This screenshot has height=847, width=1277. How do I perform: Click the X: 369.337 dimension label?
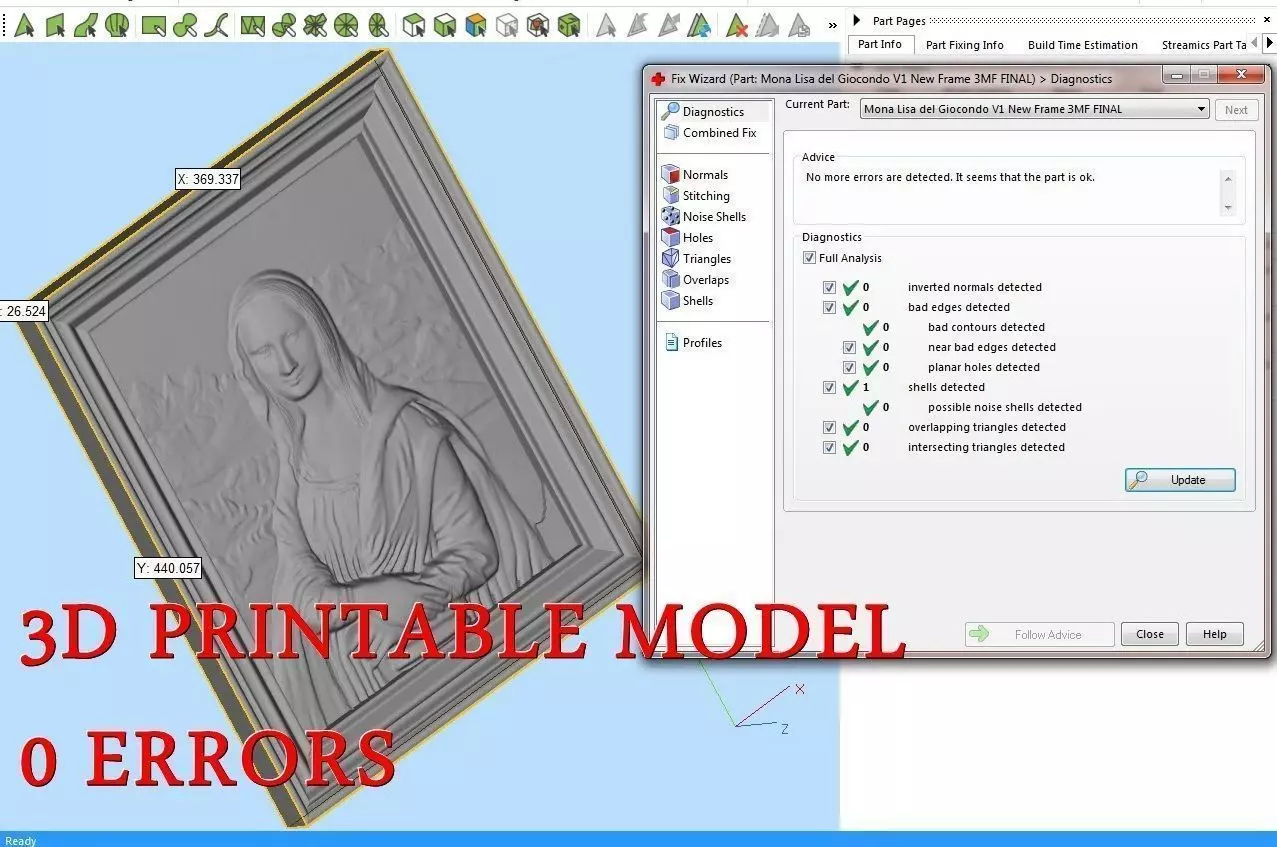pyautogui.click(x=208, y=179)
